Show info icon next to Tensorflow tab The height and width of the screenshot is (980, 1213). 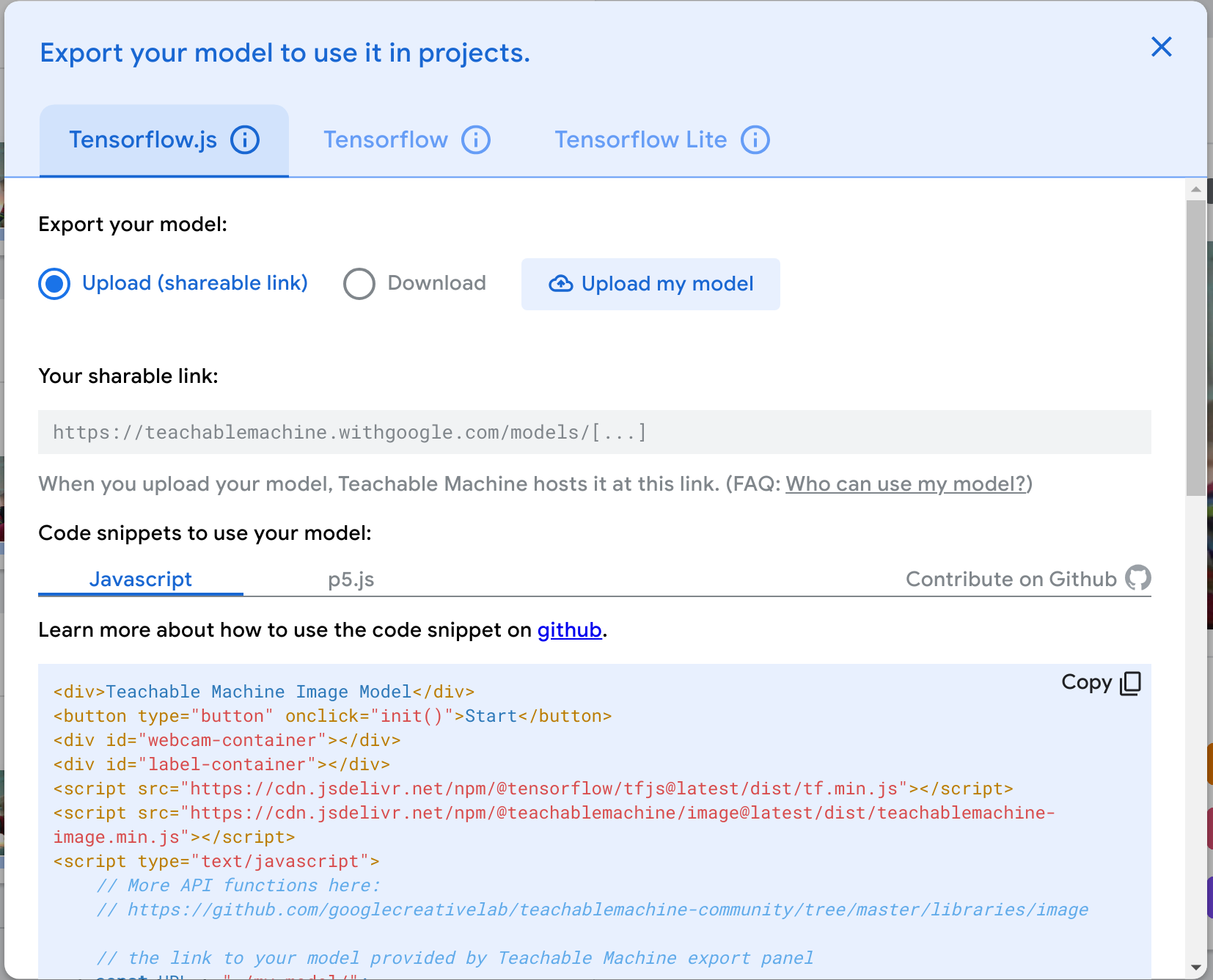point(476,139)
